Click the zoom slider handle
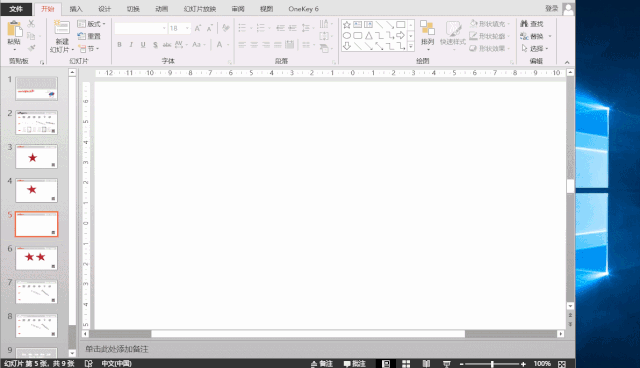This screenshot has height=368, width=640. pos(492,364)
